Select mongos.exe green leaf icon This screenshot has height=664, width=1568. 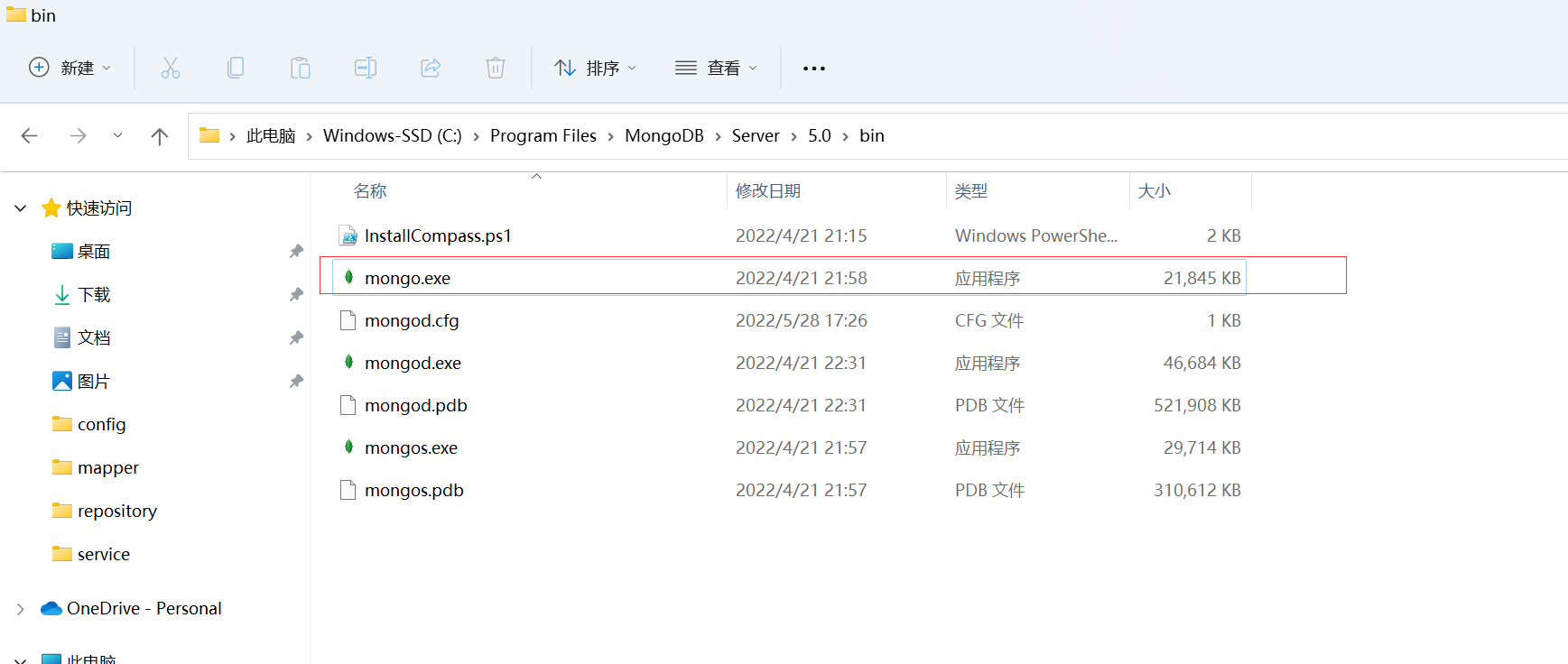click(348, 447)
